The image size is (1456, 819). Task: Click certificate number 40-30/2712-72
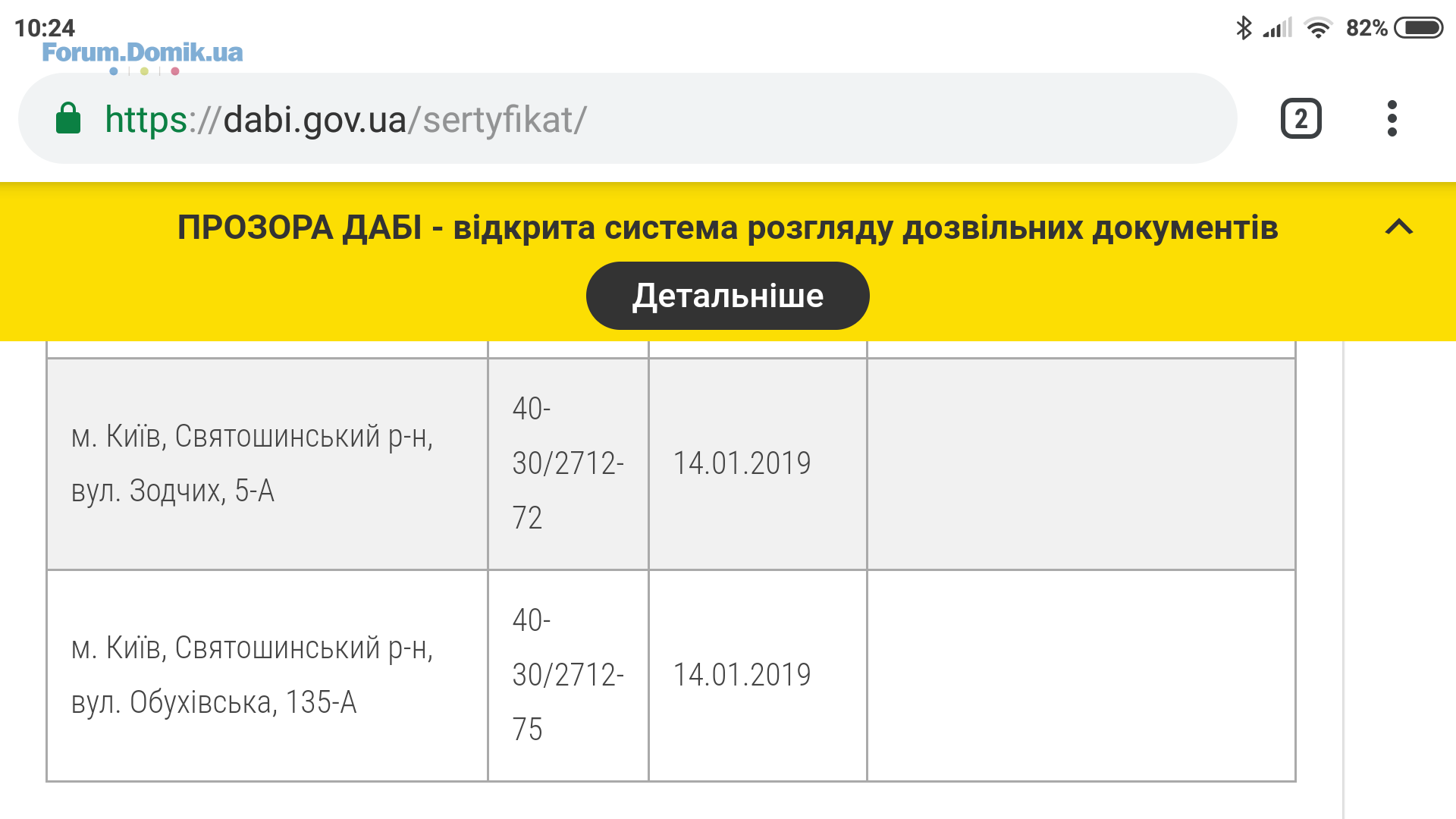pos(568,464)
